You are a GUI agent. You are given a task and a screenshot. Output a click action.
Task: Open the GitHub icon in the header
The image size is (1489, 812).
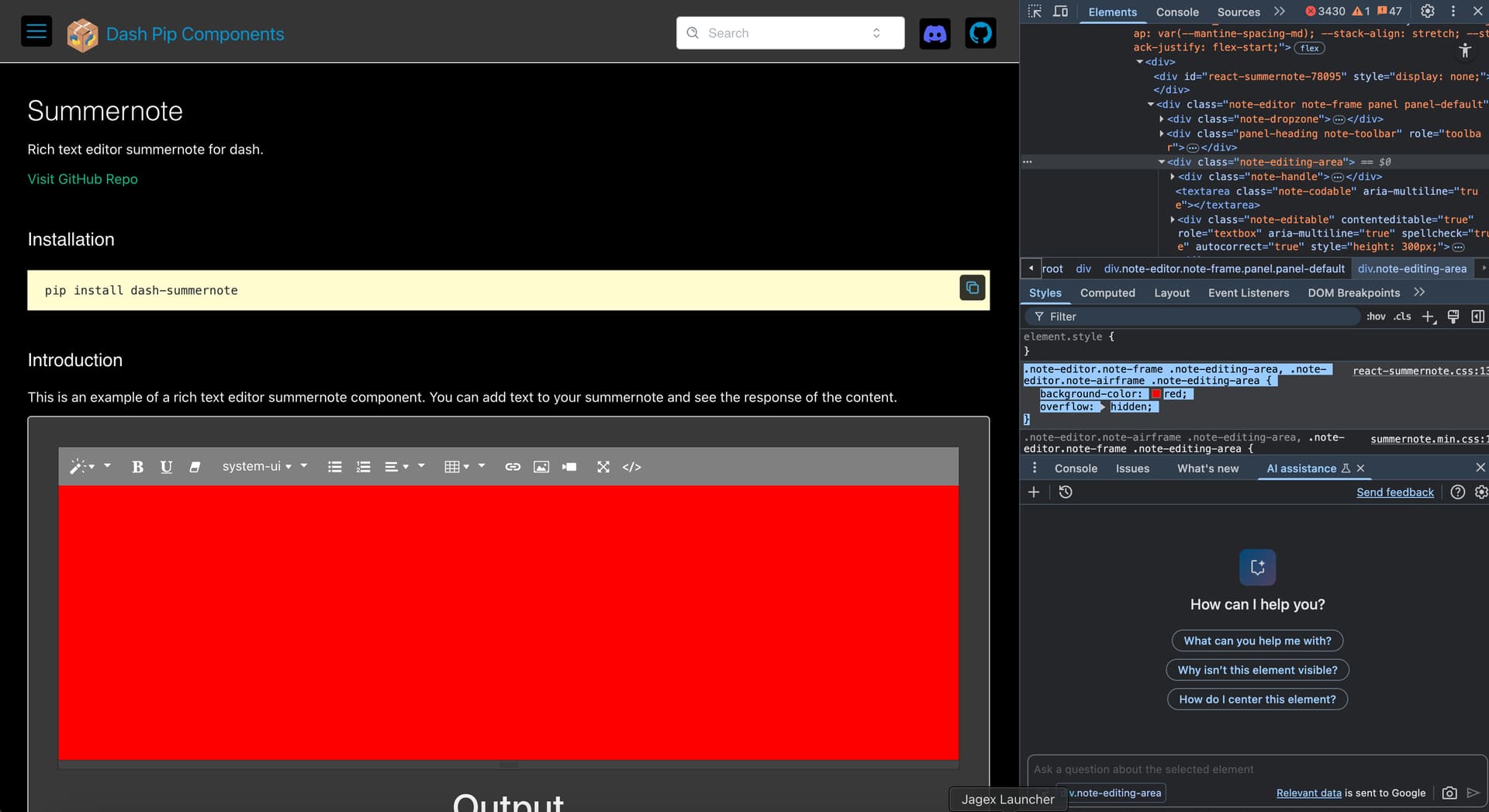pyautogui.click(x=980, y=33)
